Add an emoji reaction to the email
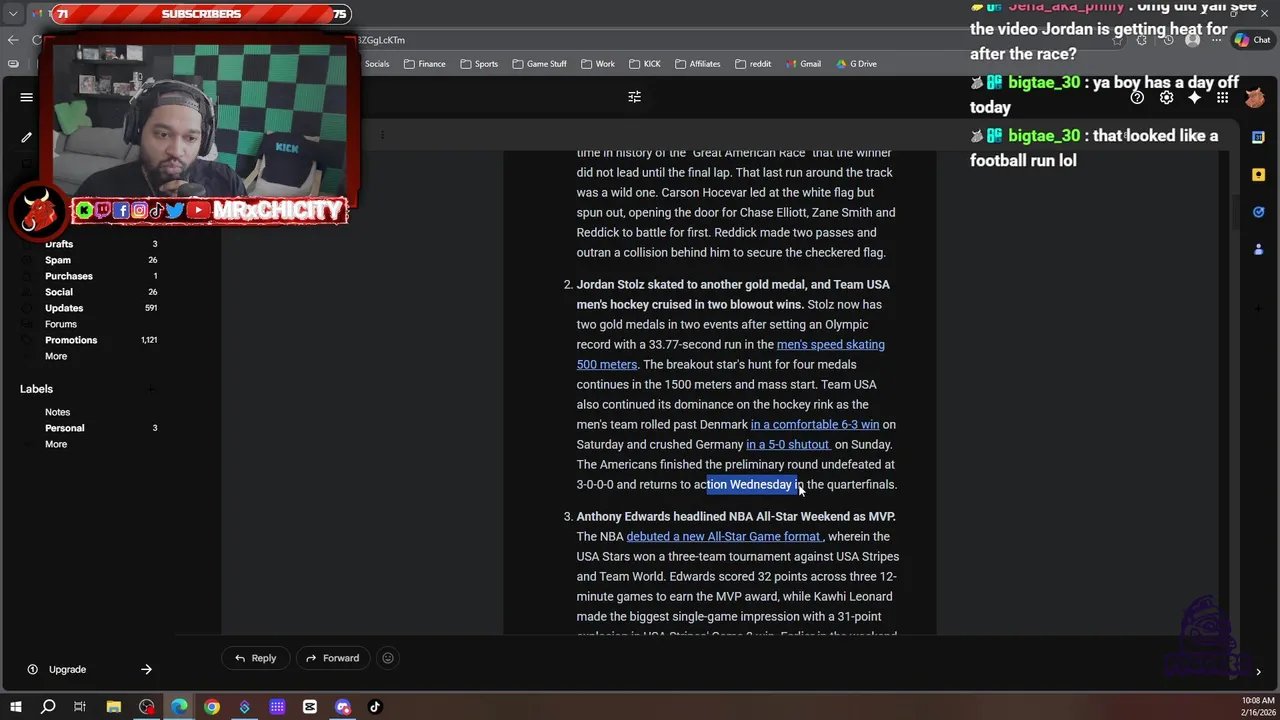Image resolution: width=1280 pixels, height=720 pixels. coord(388,658)
